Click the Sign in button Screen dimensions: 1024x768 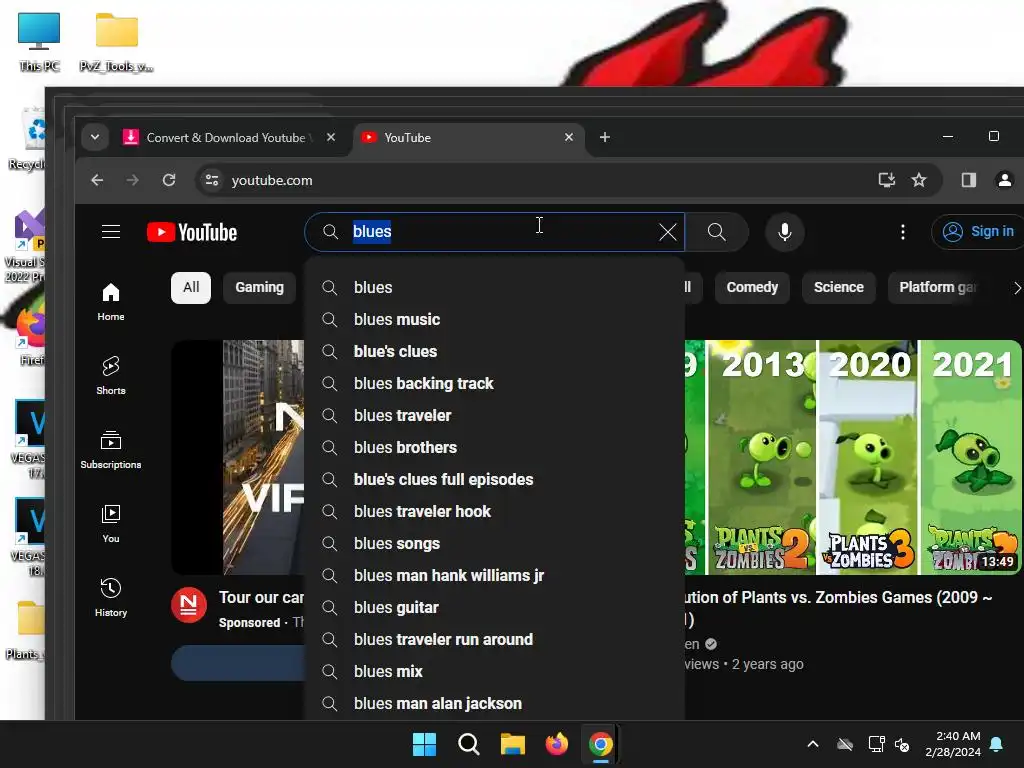click(x=978, y=232)
